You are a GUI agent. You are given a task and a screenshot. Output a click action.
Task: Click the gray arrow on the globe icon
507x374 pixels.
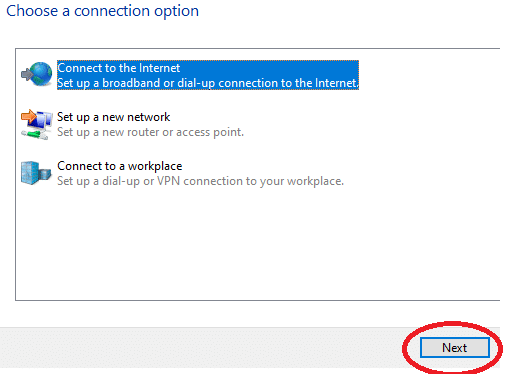[27, 74]
